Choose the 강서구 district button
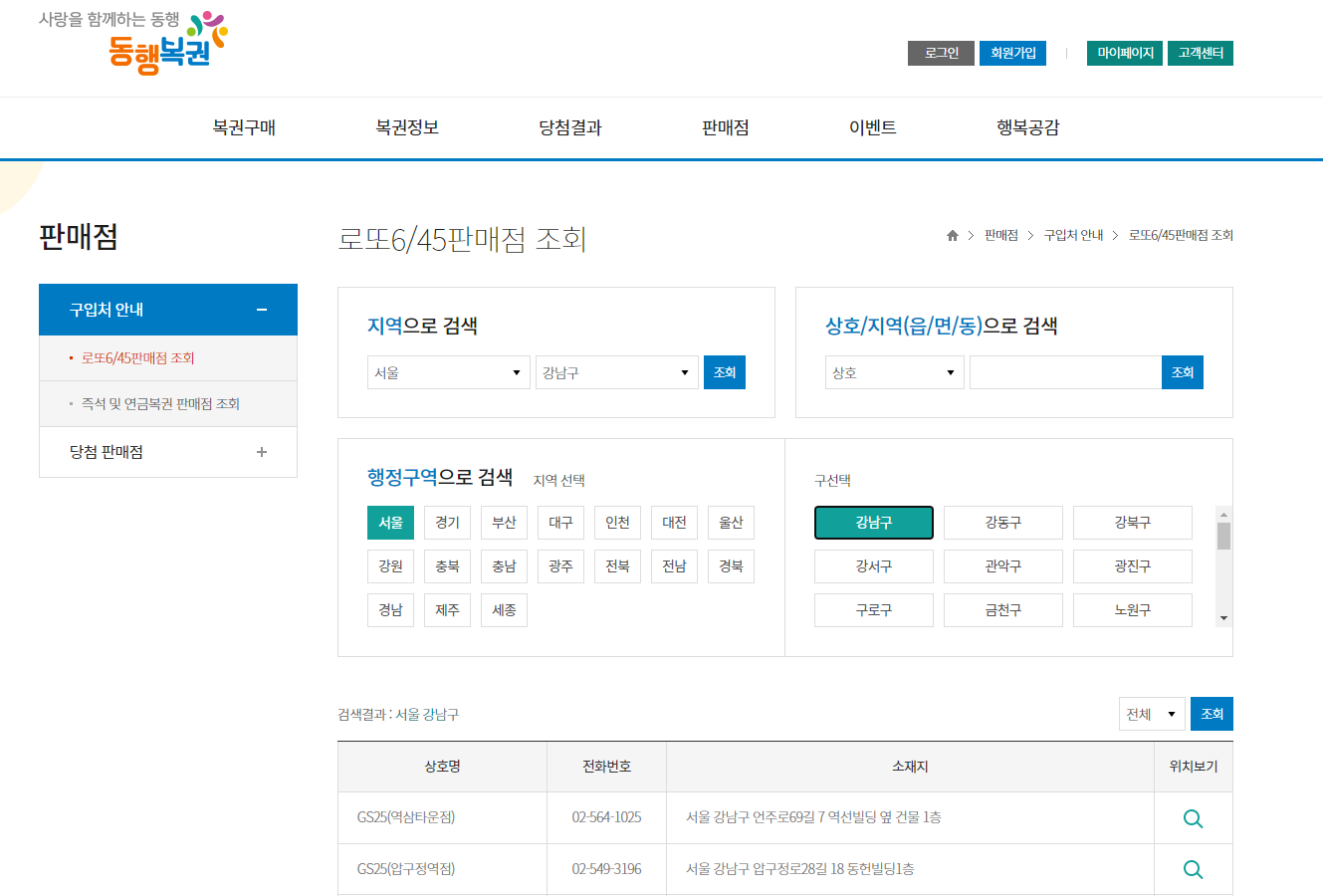 (874, 566)
